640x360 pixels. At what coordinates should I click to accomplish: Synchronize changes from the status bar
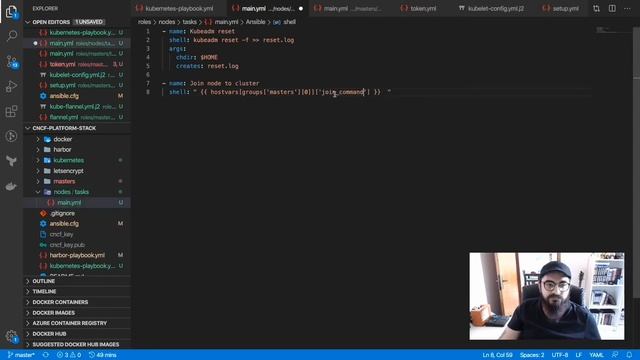pos(45,355)
